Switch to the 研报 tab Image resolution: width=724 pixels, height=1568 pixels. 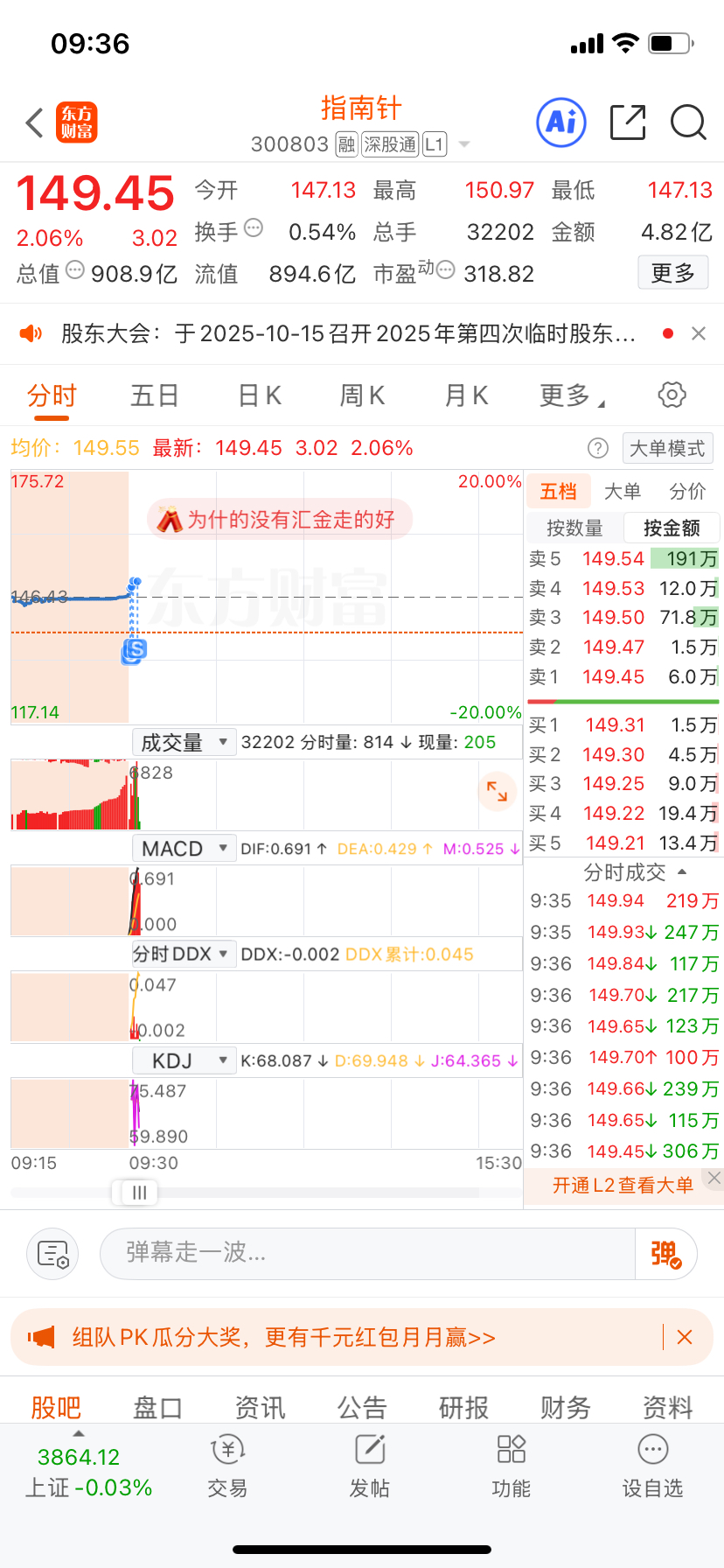[x=463, y=1407]
